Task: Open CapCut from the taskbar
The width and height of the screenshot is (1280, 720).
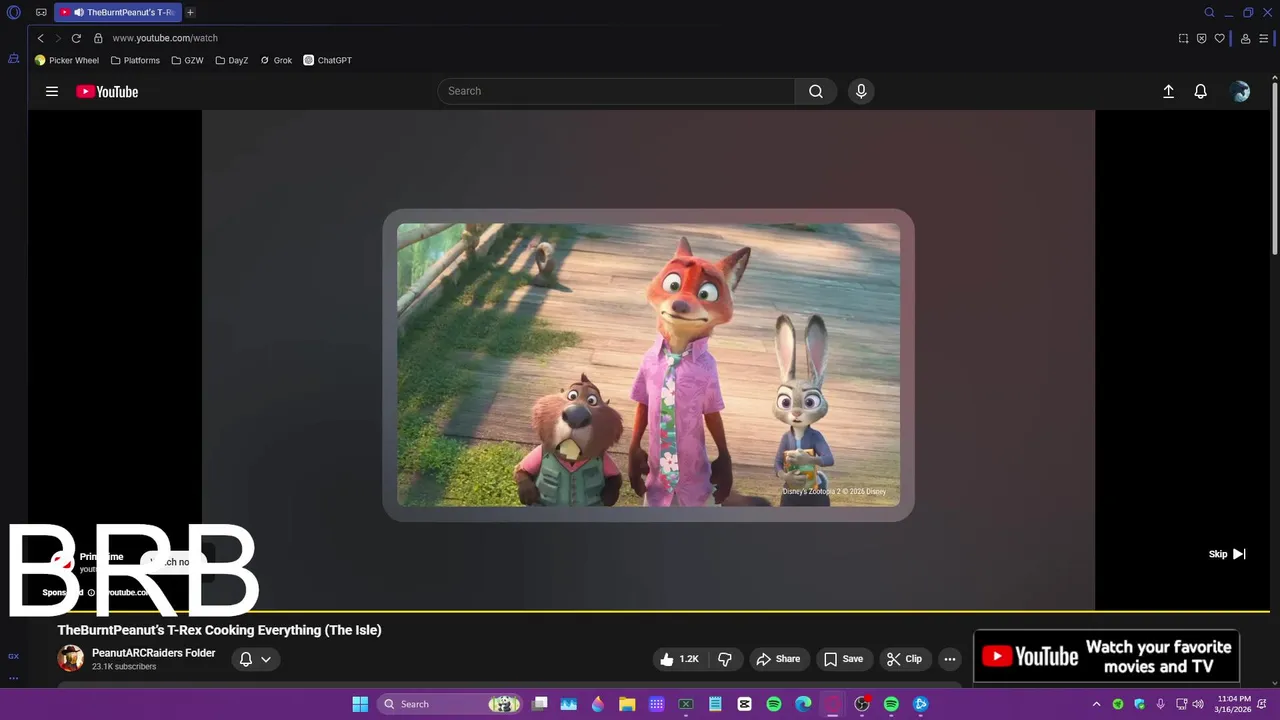Action: (744, 704)
